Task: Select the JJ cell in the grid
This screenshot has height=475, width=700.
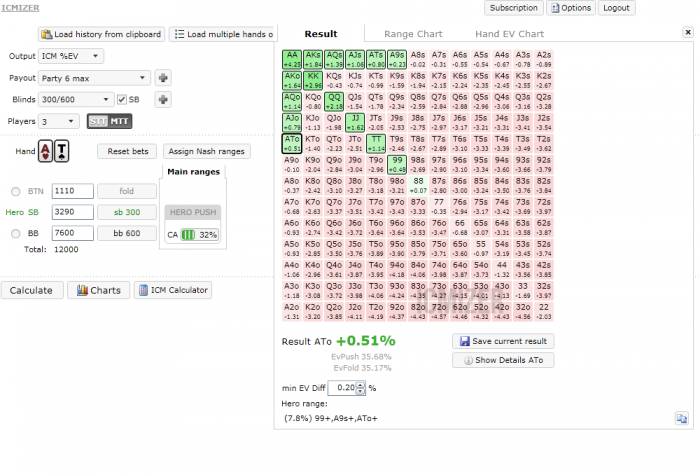Action: 355,122
